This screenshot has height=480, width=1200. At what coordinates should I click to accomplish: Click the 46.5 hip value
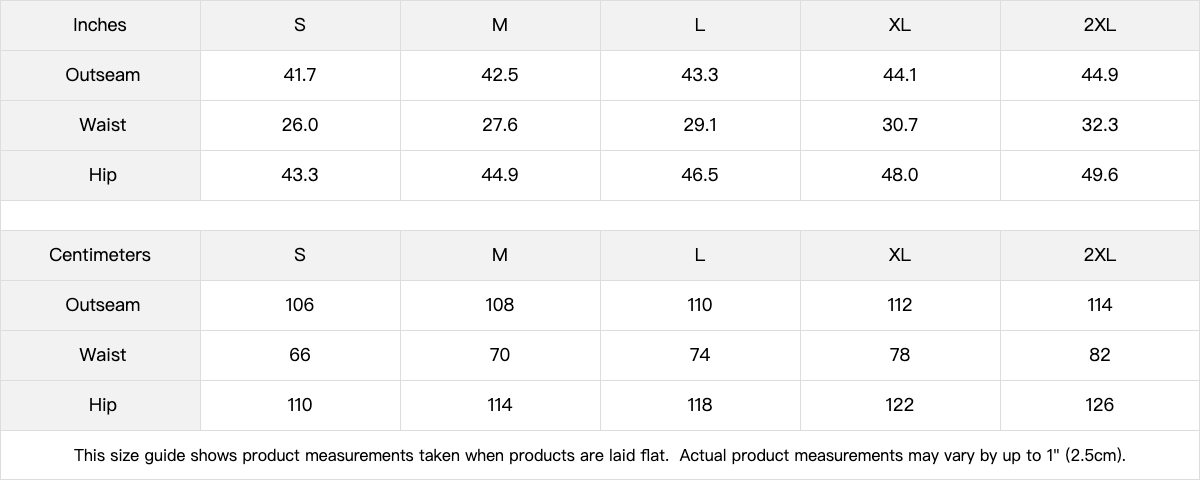[x=700, y=175]
